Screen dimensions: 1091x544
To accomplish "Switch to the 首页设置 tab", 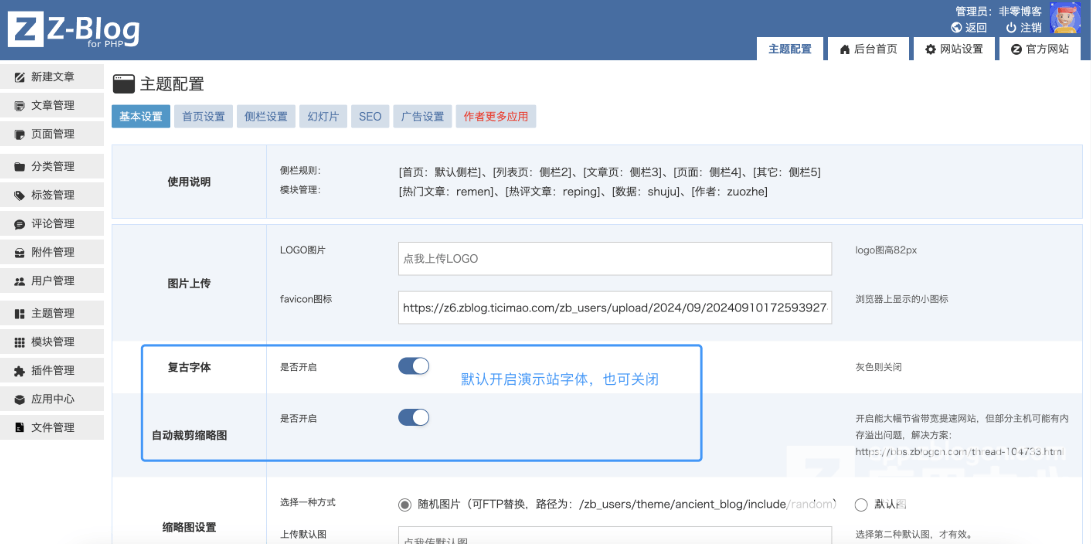I will tap(203, 117).
